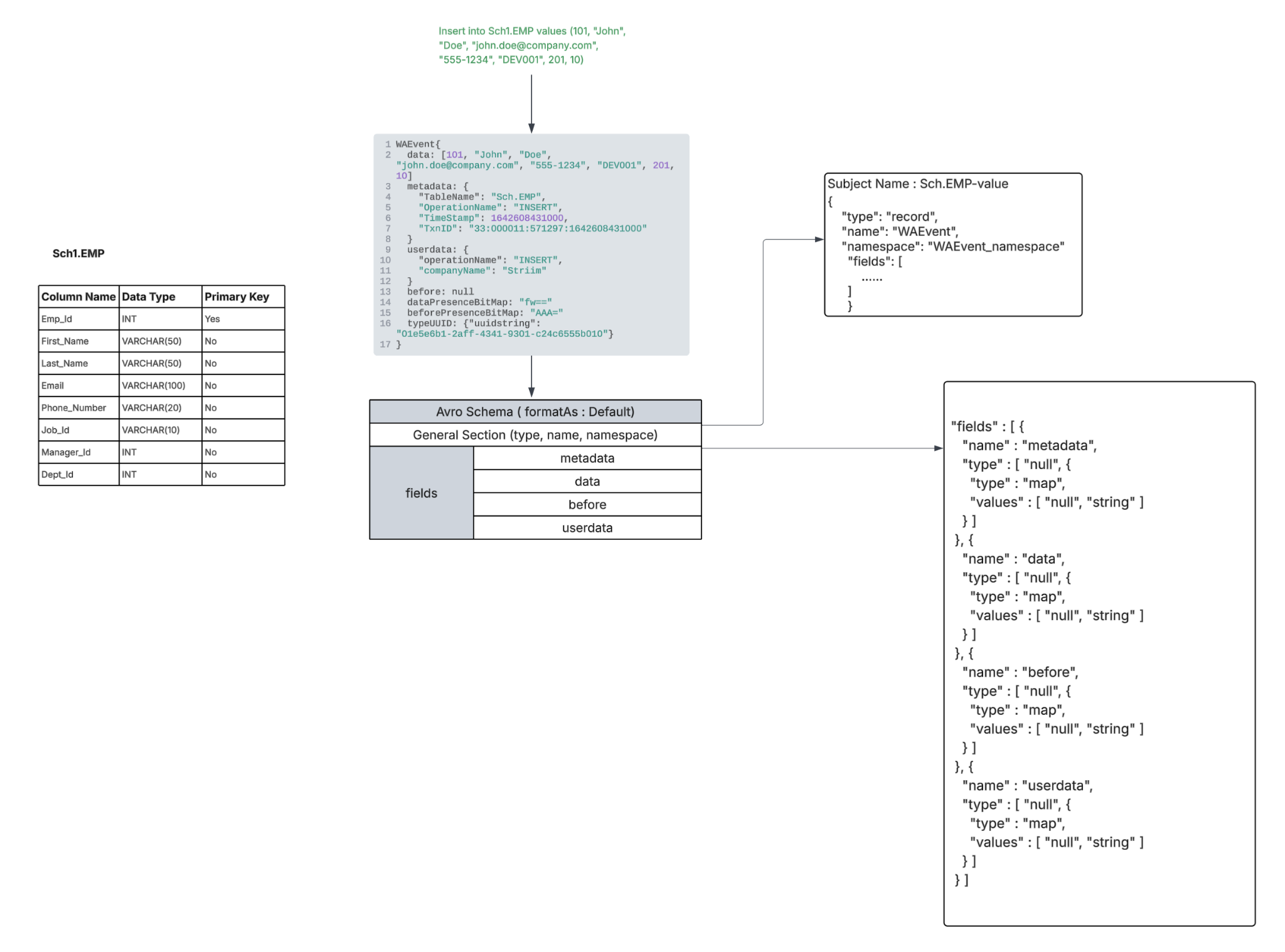
Task: Select the Column Name header cell
Action: pos(78,297)
